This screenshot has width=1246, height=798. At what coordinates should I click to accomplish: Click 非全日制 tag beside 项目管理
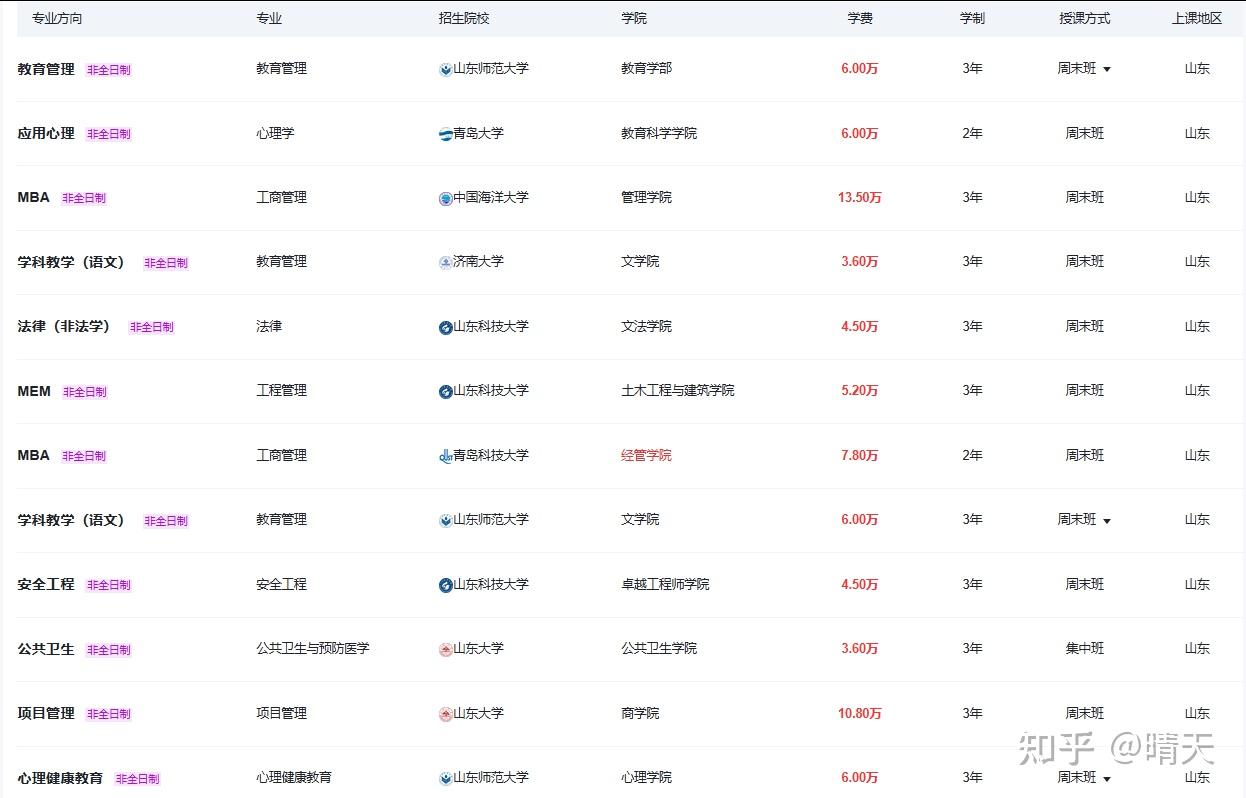pyautogui.click(x=109, y=714)
